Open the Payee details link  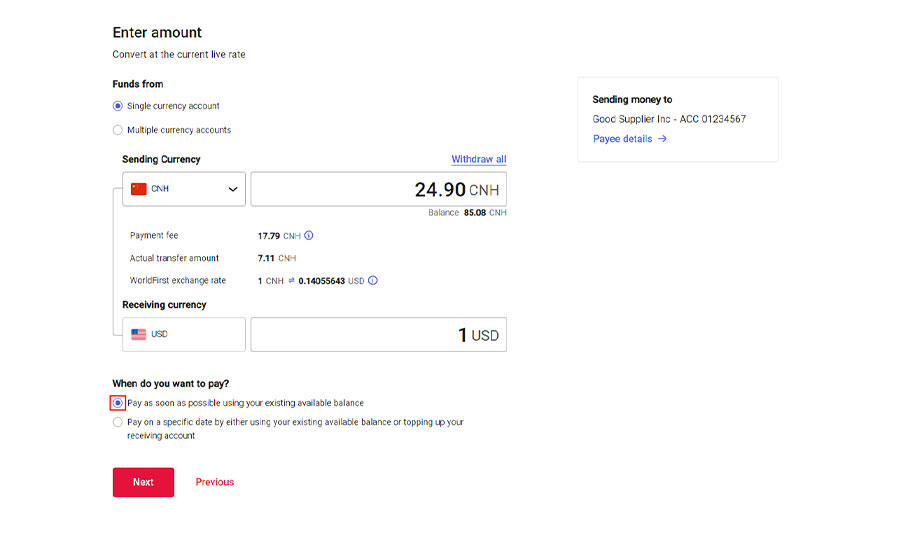(622, 139)
